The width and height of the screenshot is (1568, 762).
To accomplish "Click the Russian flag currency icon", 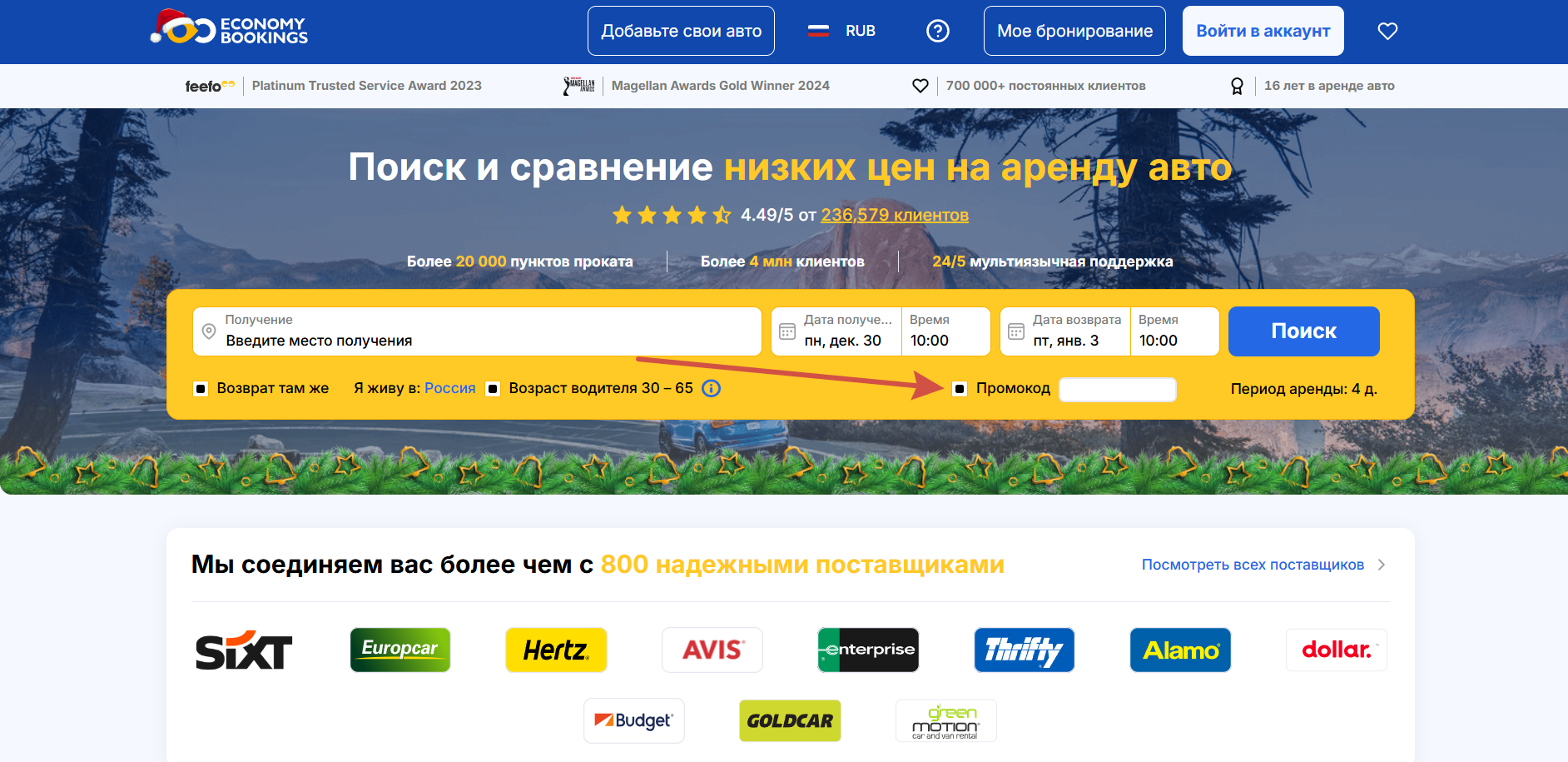I will point(819,31).
